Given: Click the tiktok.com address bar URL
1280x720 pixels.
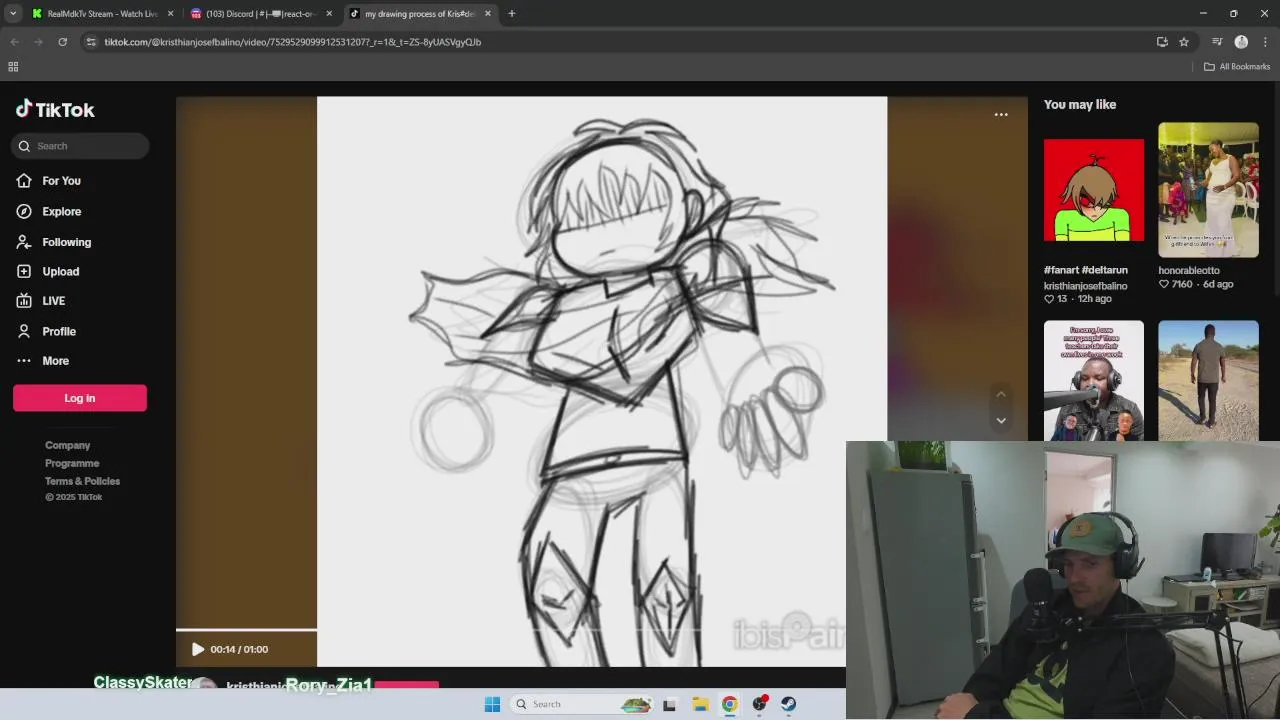Looking at the screenshot, I should [x=293, y=42].
